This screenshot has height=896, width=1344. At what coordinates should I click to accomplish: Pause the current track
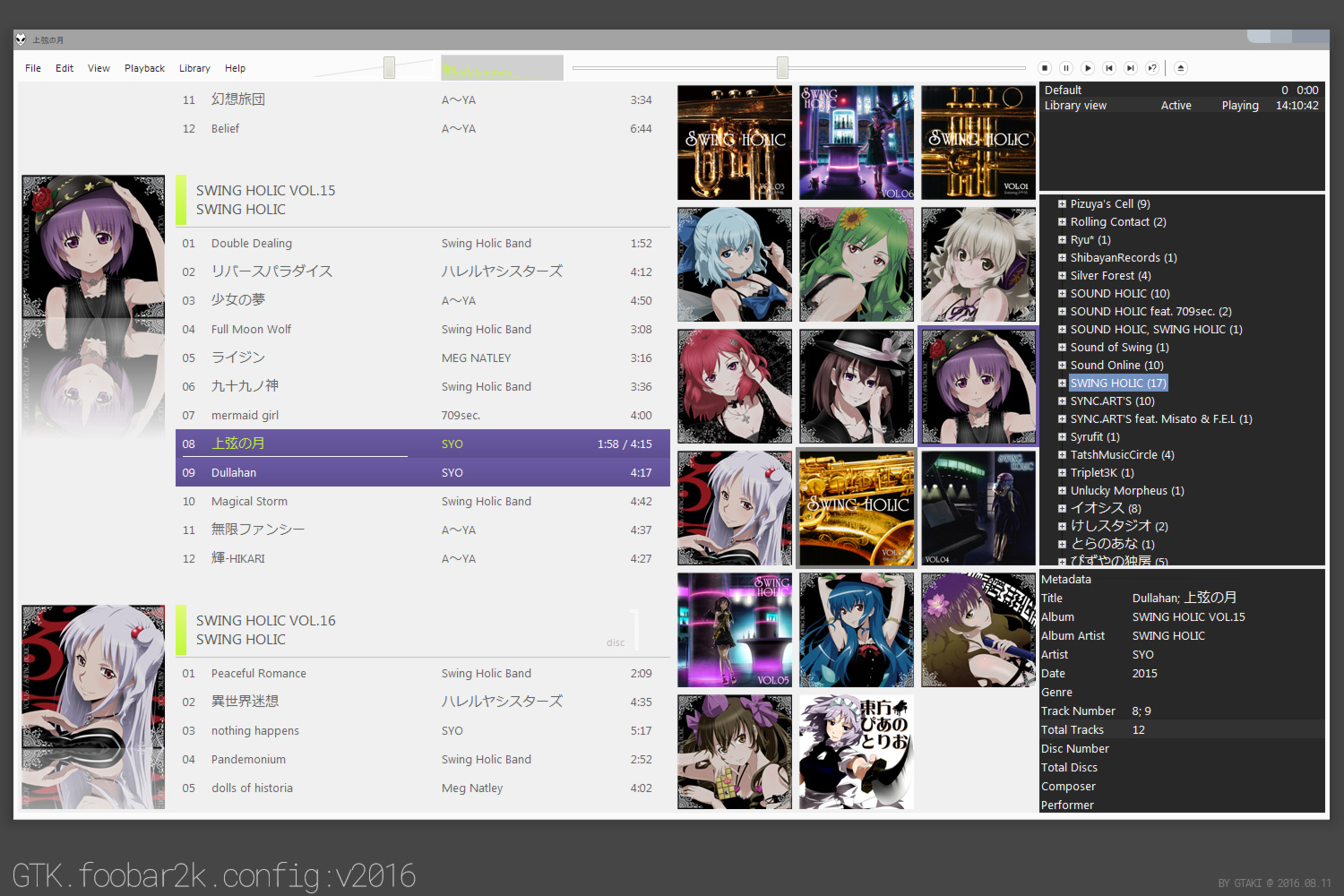[x=1066, y=68]
